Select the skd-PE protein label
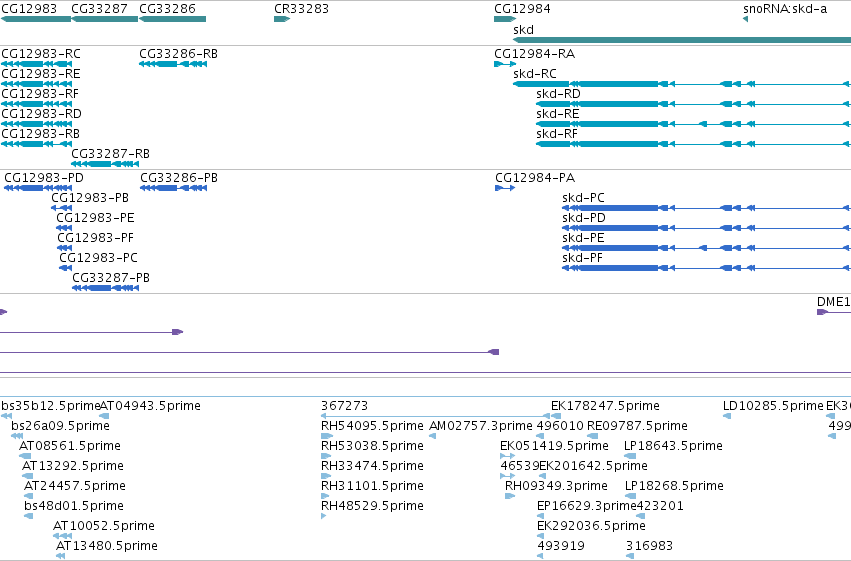Viewport: 851px width, 561px height. click(583, 238)
